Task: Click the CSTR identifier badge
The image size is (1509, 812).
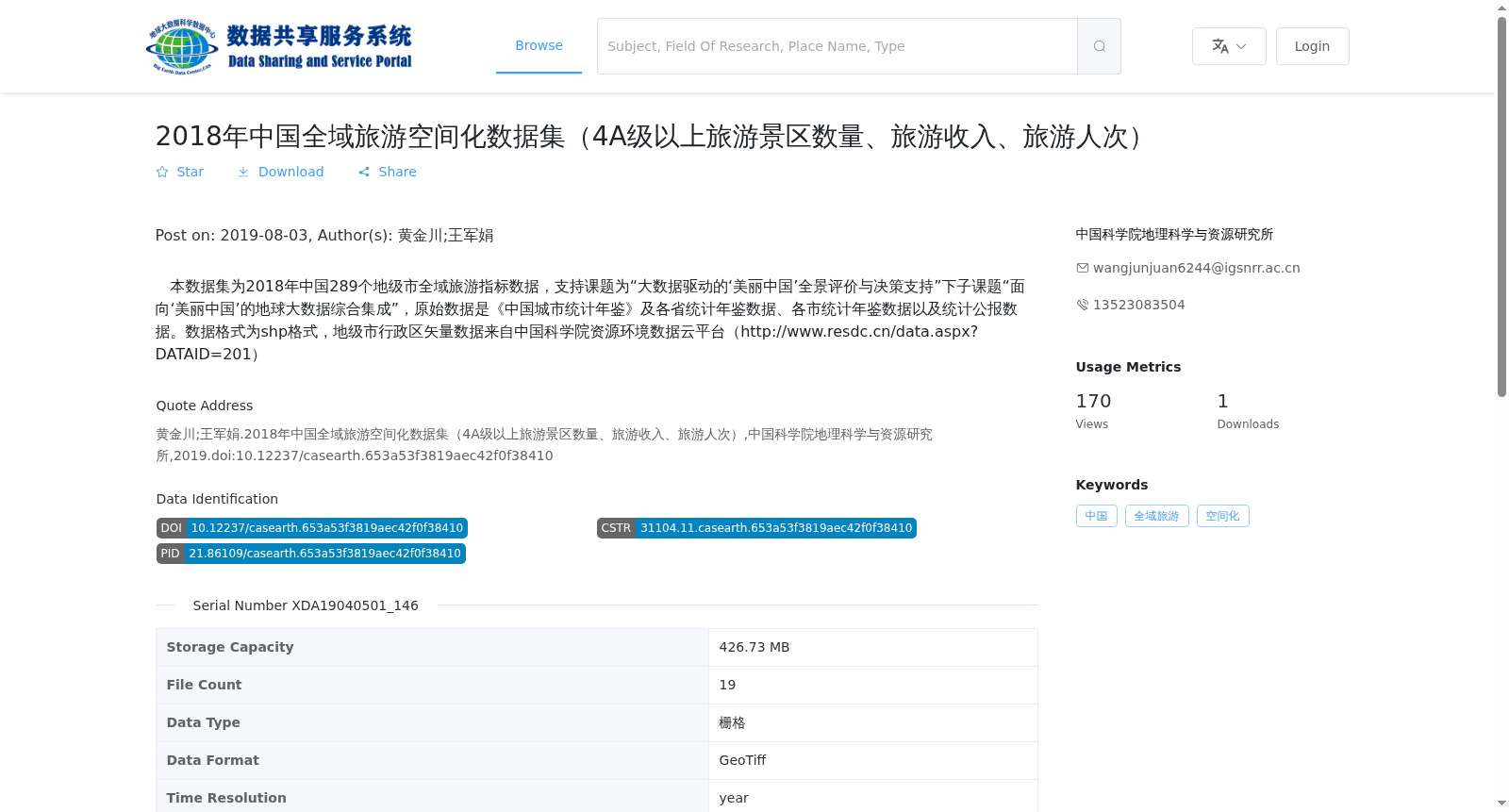Action: (x=756, y=528)
